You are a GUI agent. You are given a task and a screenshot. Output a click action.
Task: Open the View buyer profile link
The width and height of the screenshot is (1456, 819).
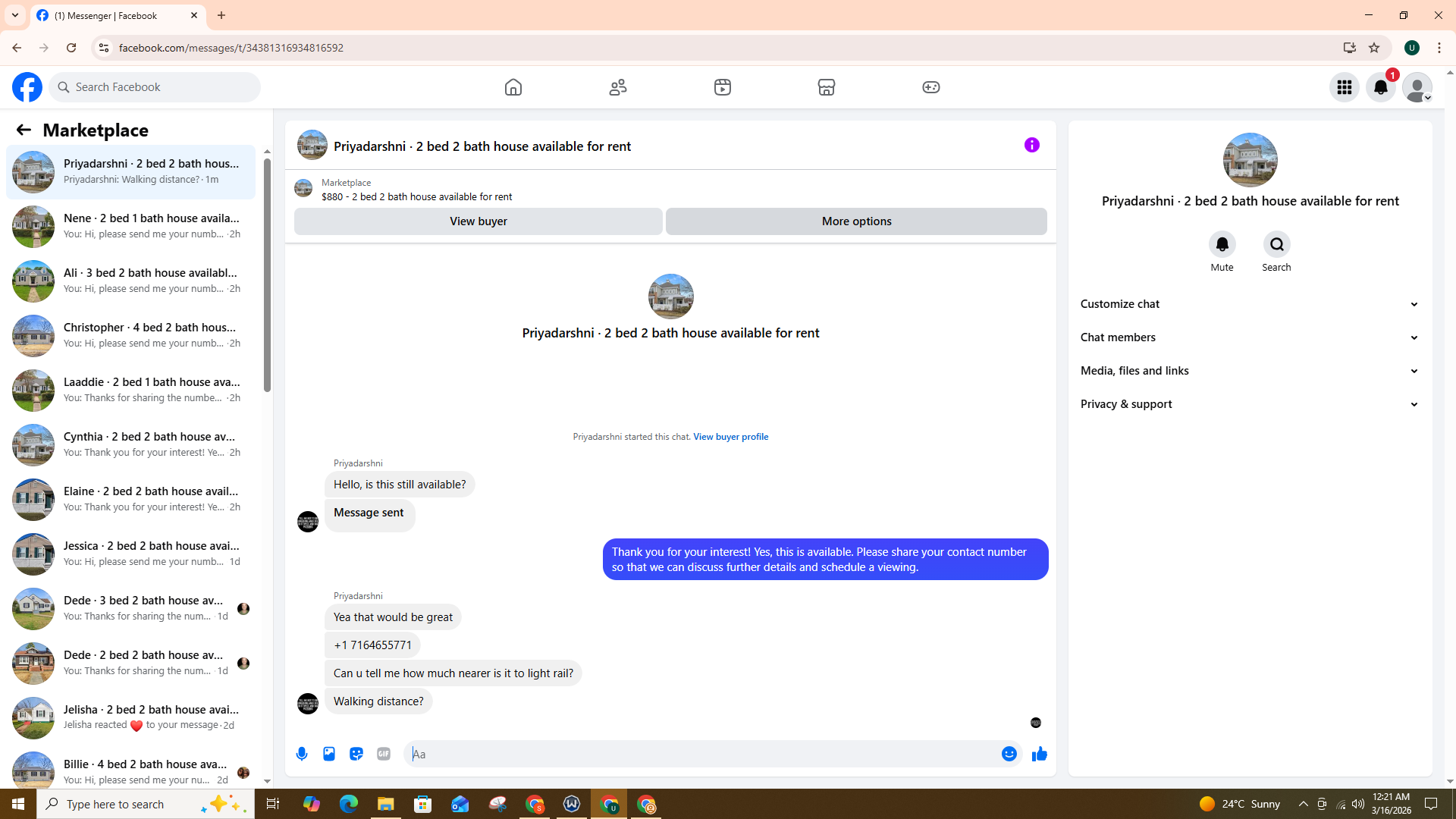730,437
